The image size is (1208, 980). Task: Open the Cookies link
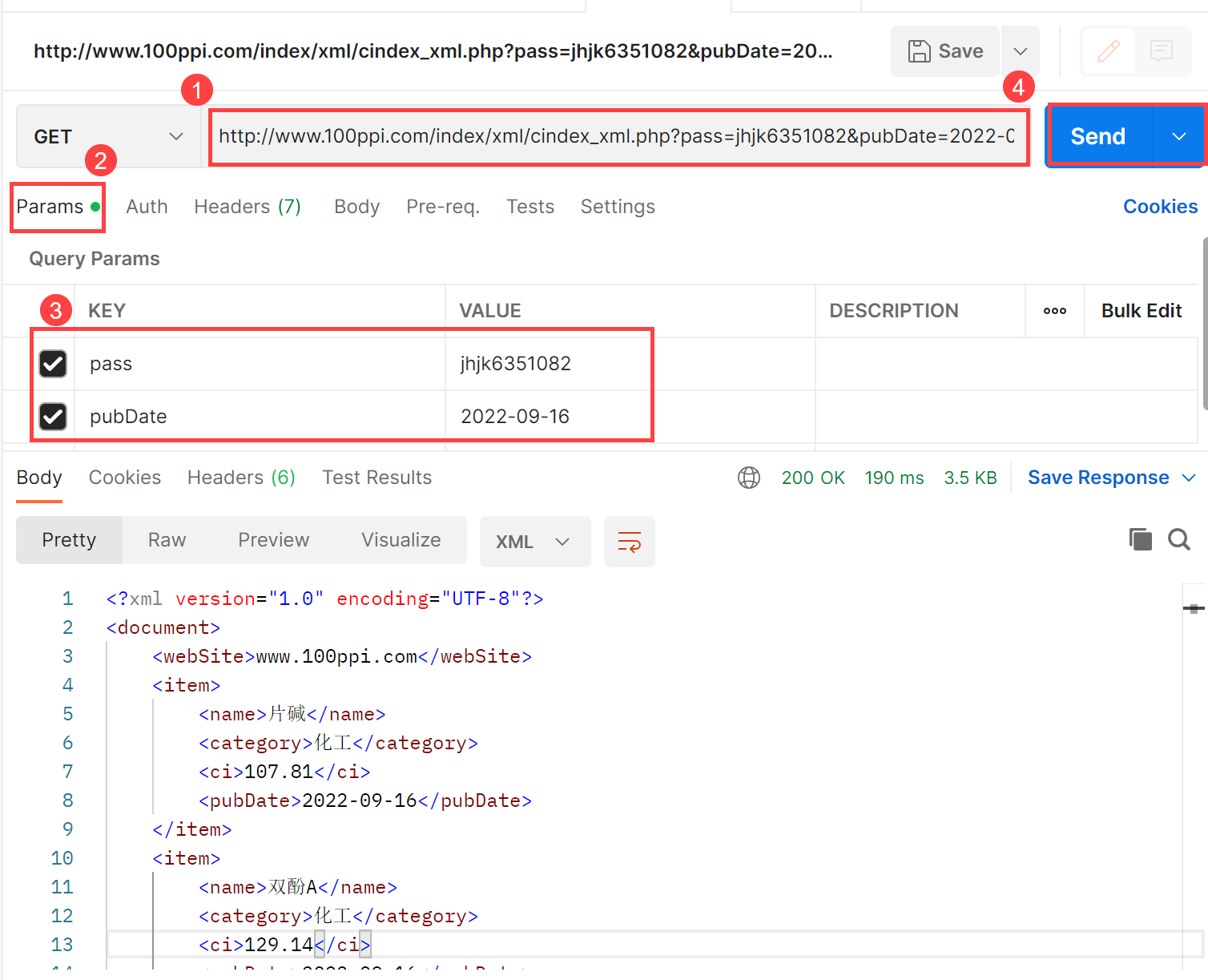click(1160, 207)
